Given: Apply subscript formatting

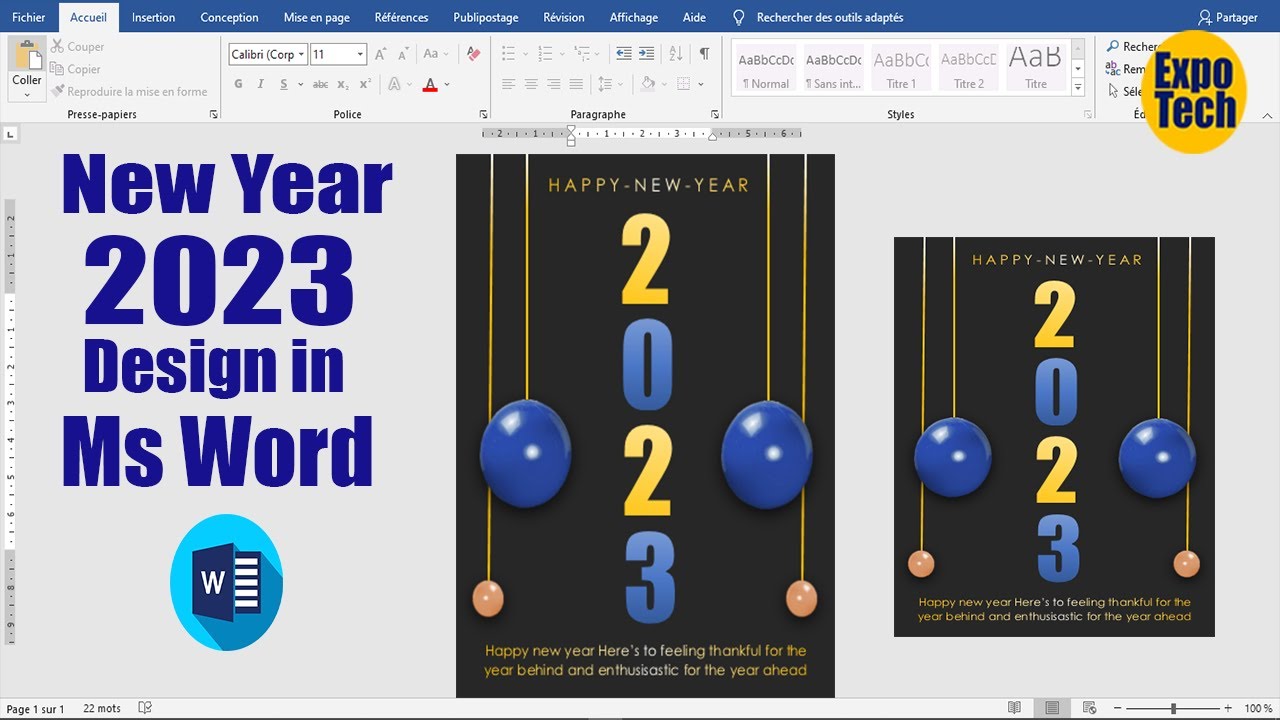Looking at the screenshot, I should (343, 85).
